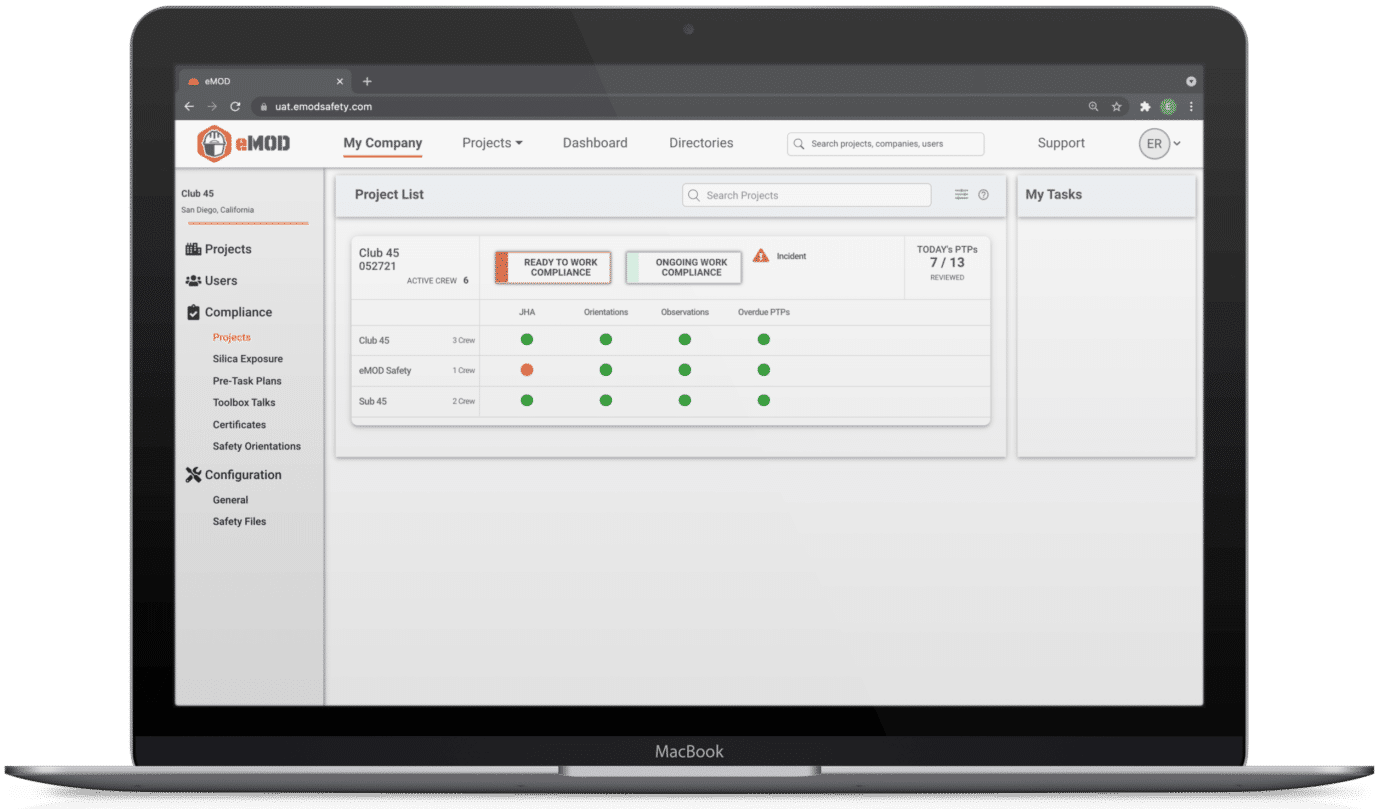Screen dimensions: 1379x809
Task: Click the Search Projects input field
Action: tap(806, 195)
